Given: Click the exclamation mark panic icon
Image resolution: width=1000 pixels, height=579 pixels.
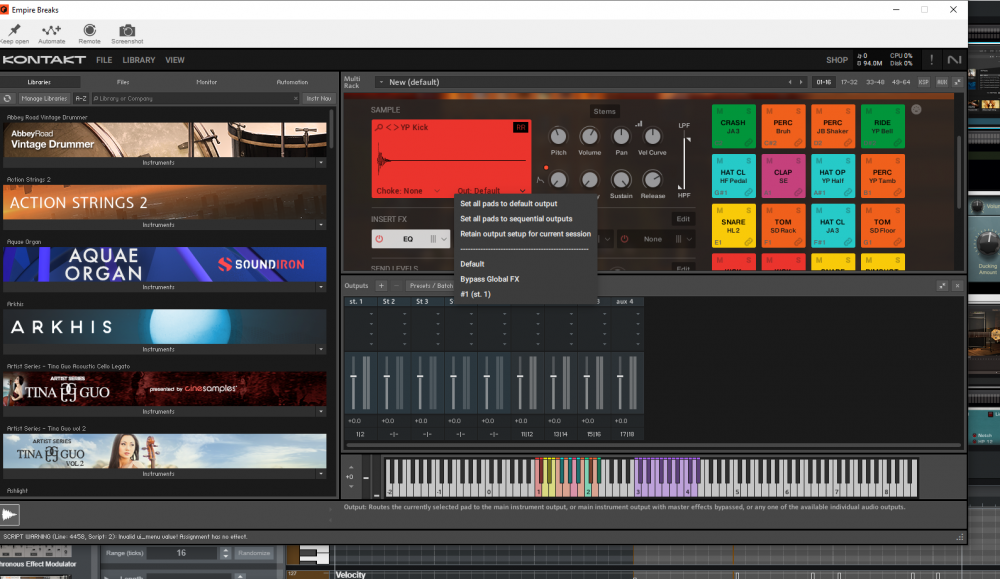Looking at the screenshot, I should pyautogui.click(x=931, y=60).
